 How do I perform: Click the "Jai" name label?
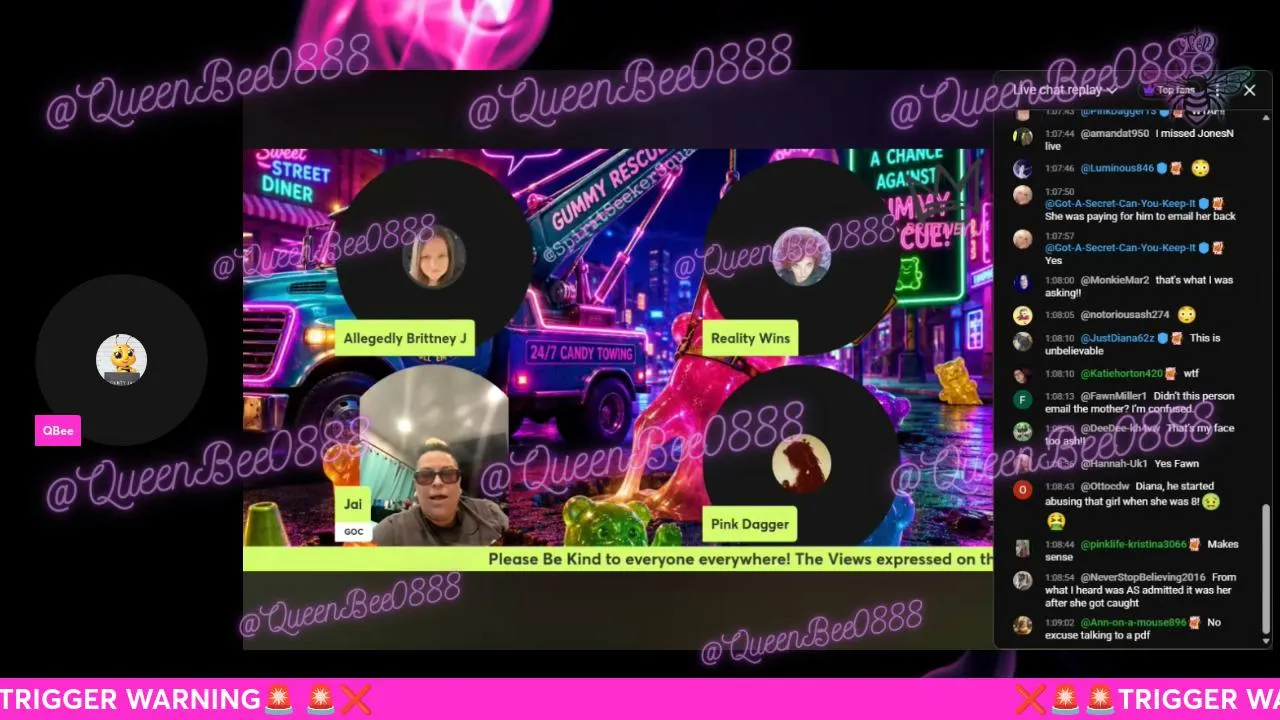click(352, 505)
